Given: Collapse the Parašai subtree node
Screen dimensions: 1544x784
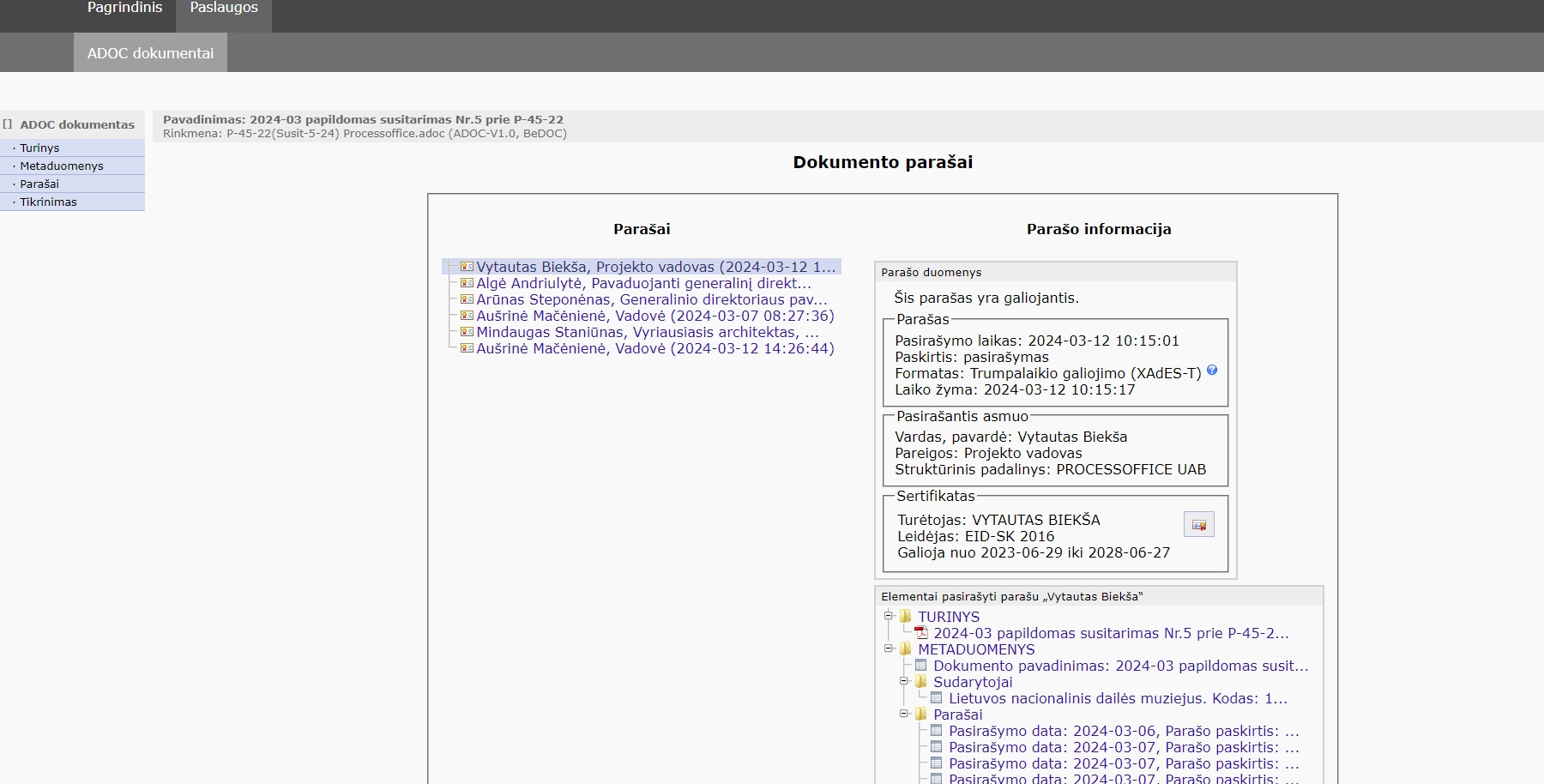Looking at the screenshot, I should tap(904, 714).
